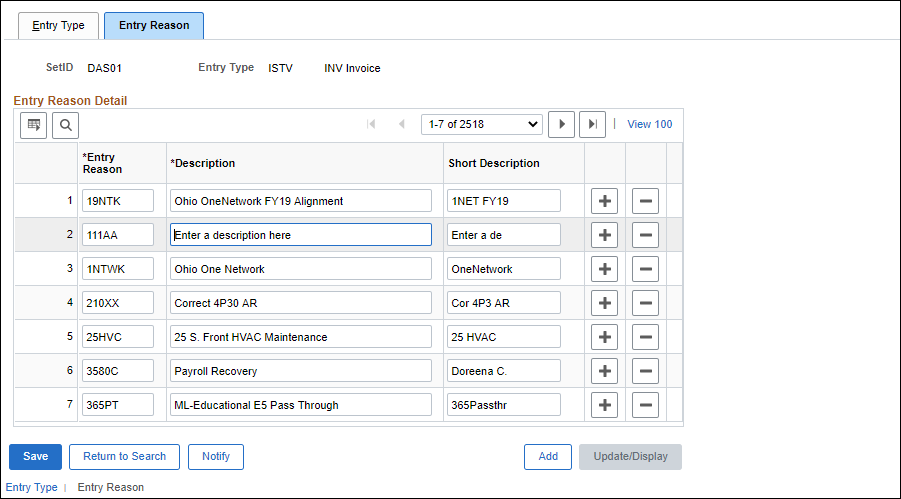
Task: Delete the Payroll Recovery row
Action: click(645, 371)
